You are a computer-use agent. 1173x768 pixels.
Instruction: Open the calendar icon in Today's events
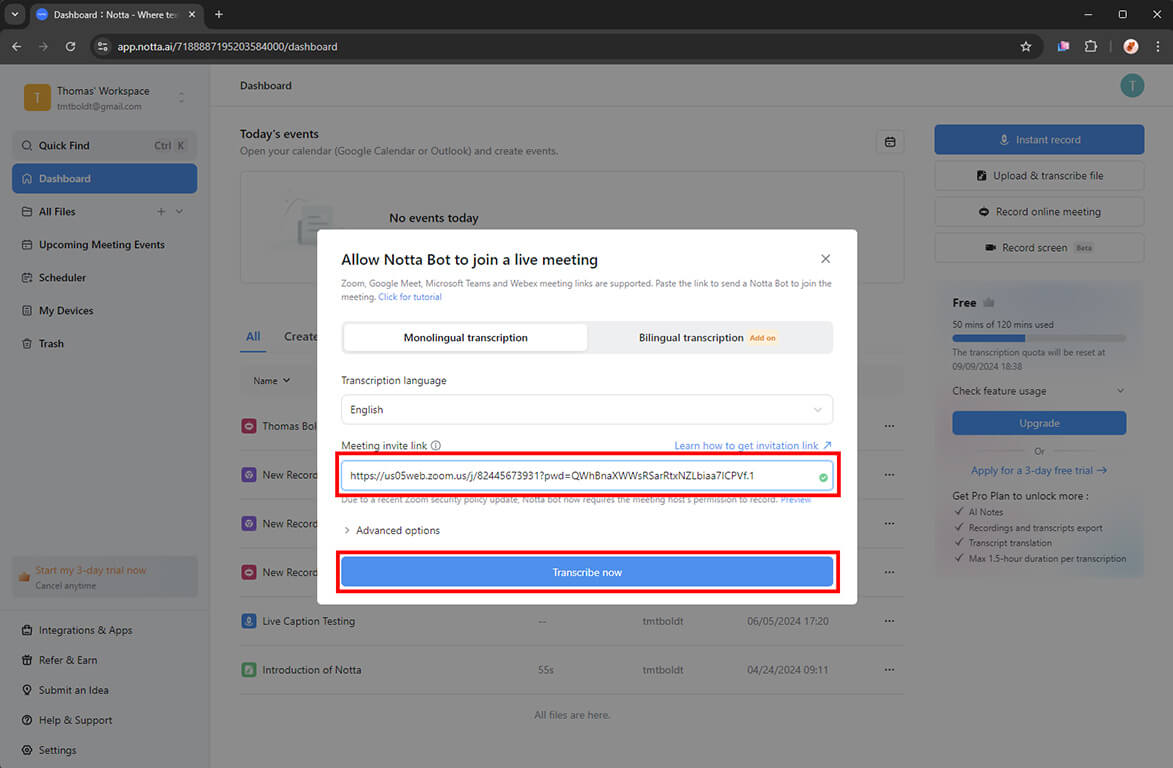pos(890,142)
